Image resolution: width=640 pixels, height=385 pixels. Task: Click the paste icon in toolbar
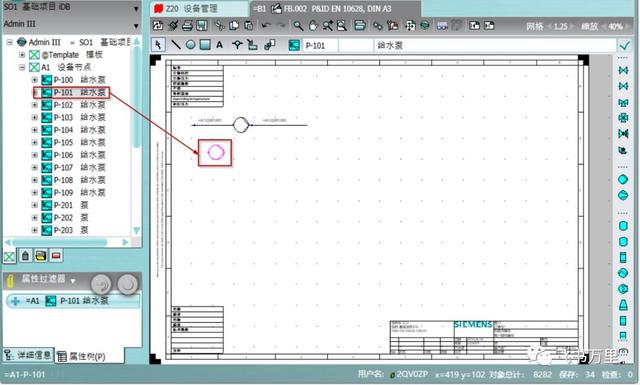(248, 26)
